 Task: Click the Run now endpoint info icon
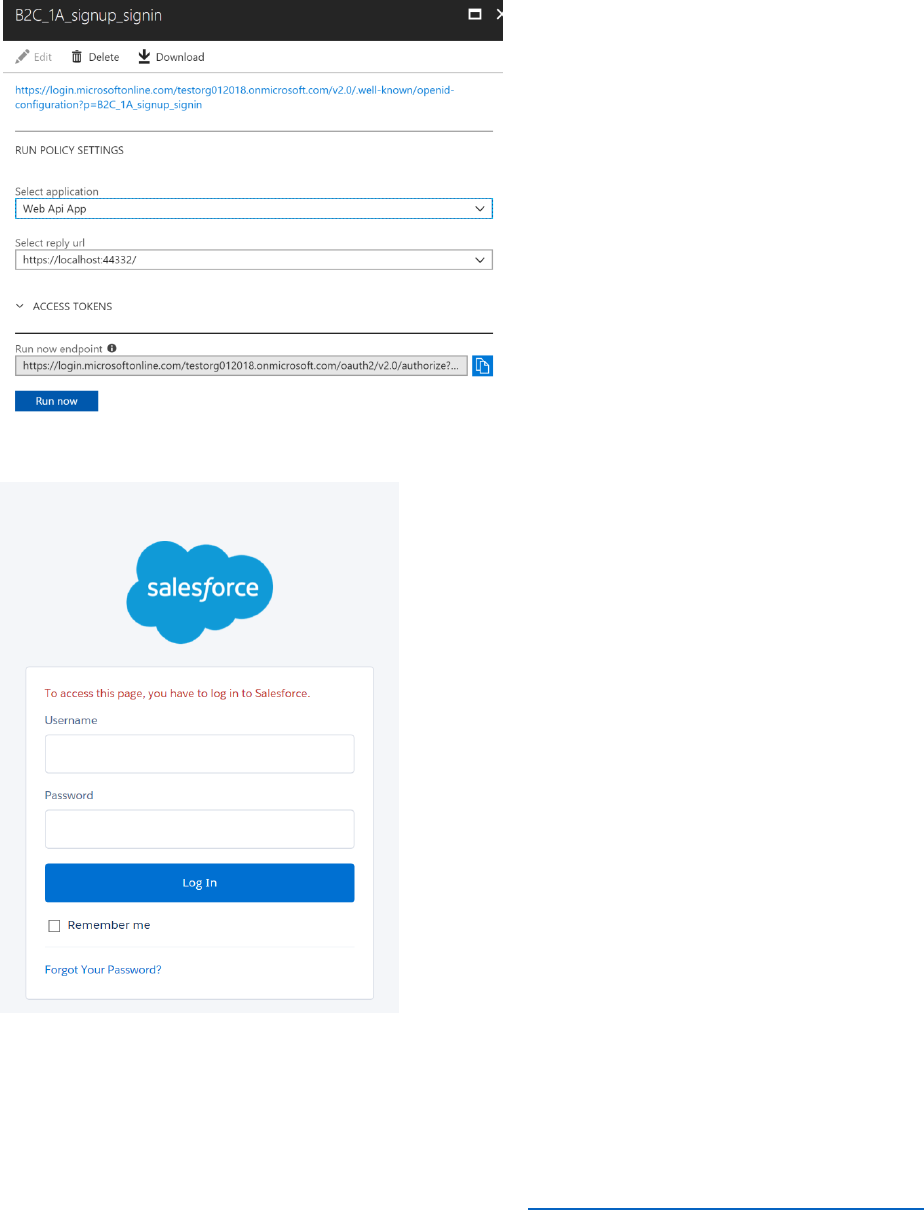point(112,348)
